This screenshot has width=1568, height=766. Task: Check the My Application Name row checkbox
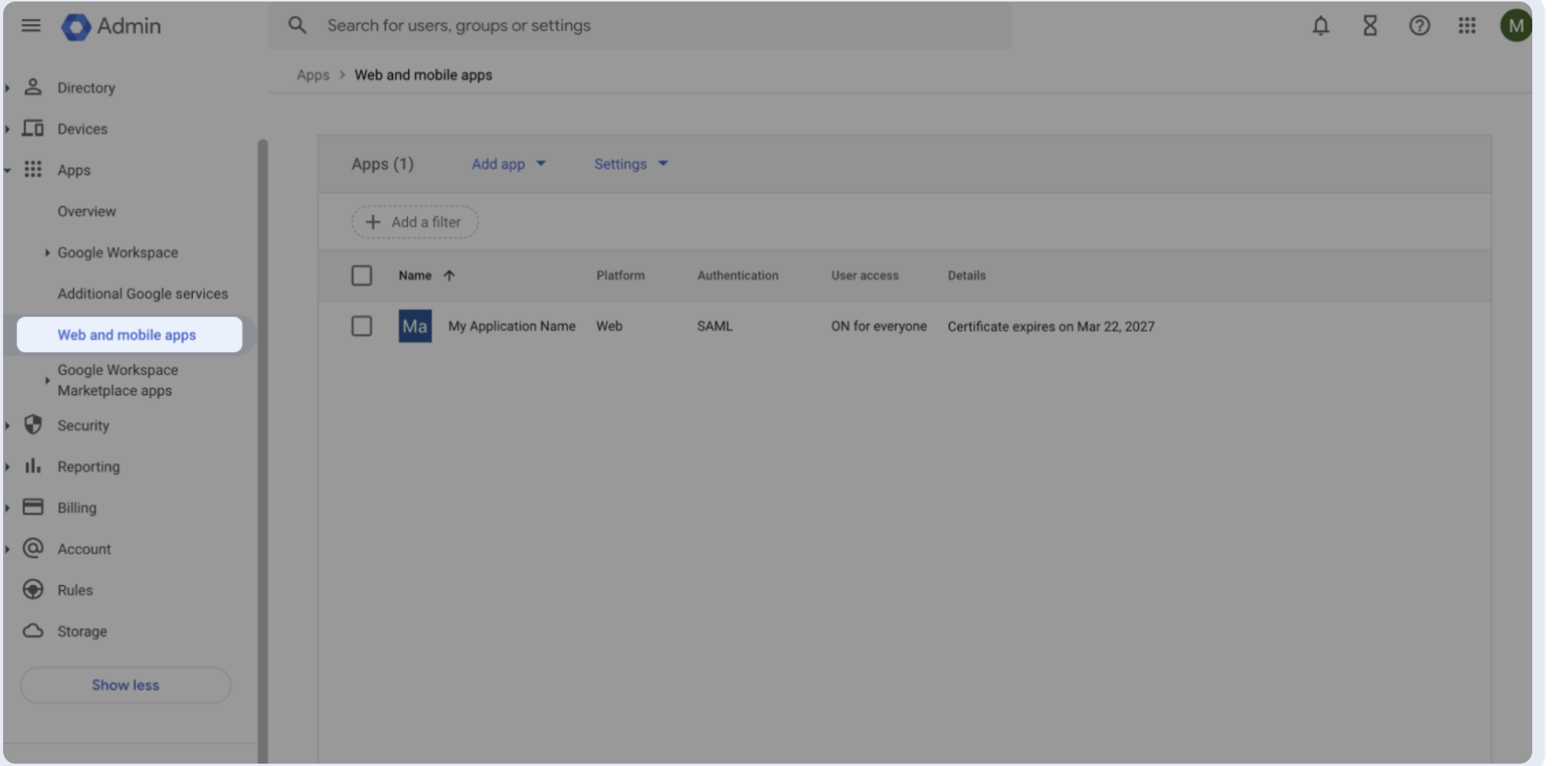coord(361,326)
